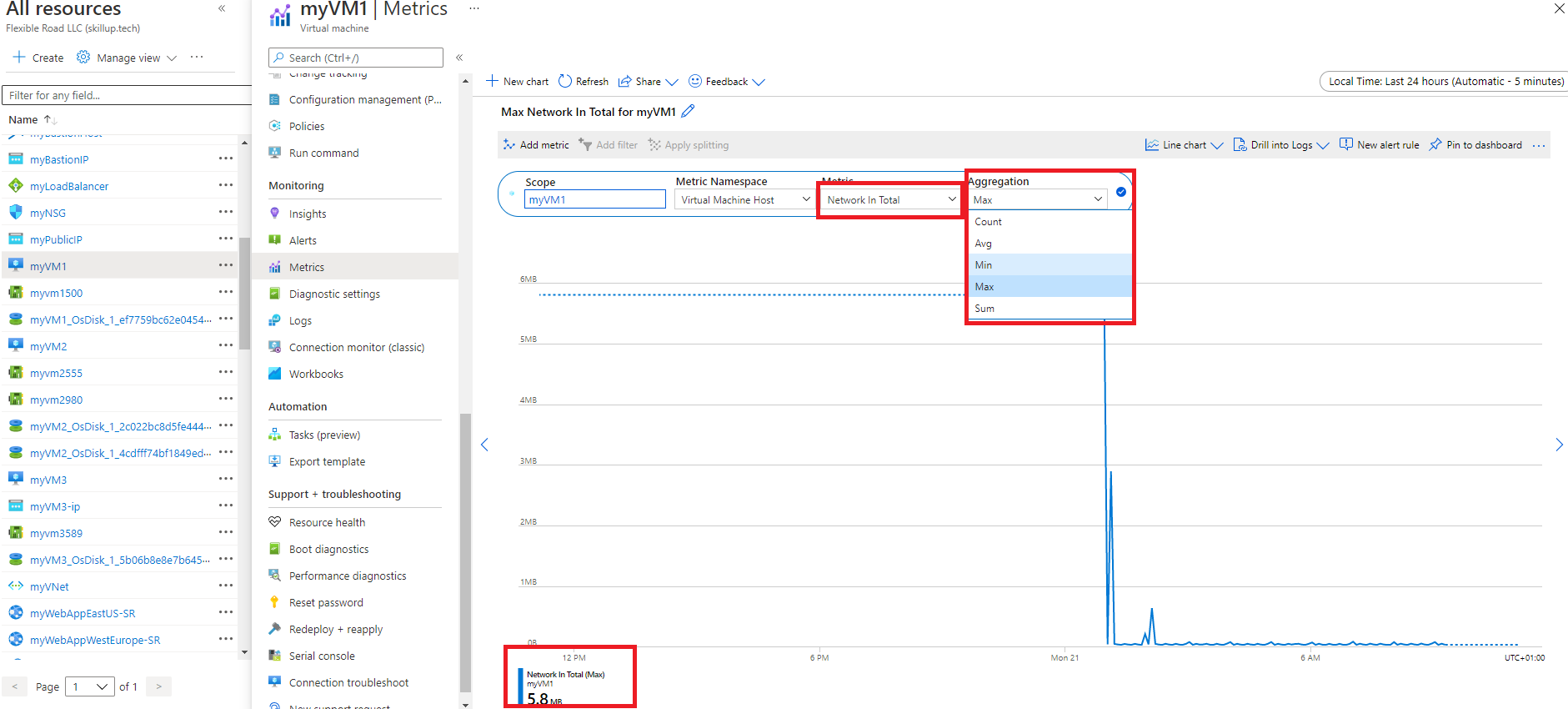
Task: Select Avg aggregation option
Action: pyautogui.click(x=1050, y=244)
